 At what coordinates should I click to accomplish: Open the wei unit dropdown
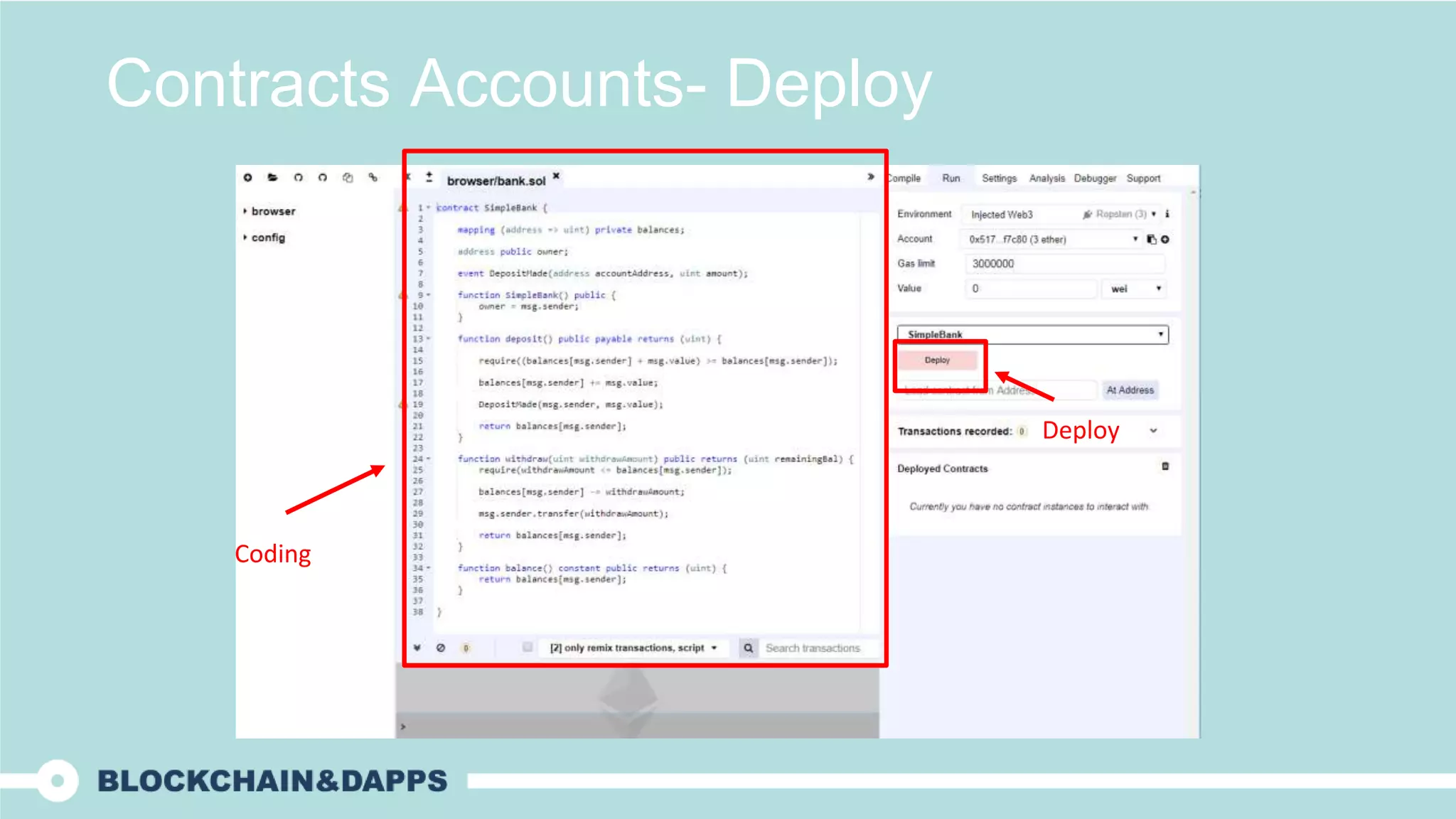tap(1135, 289)
